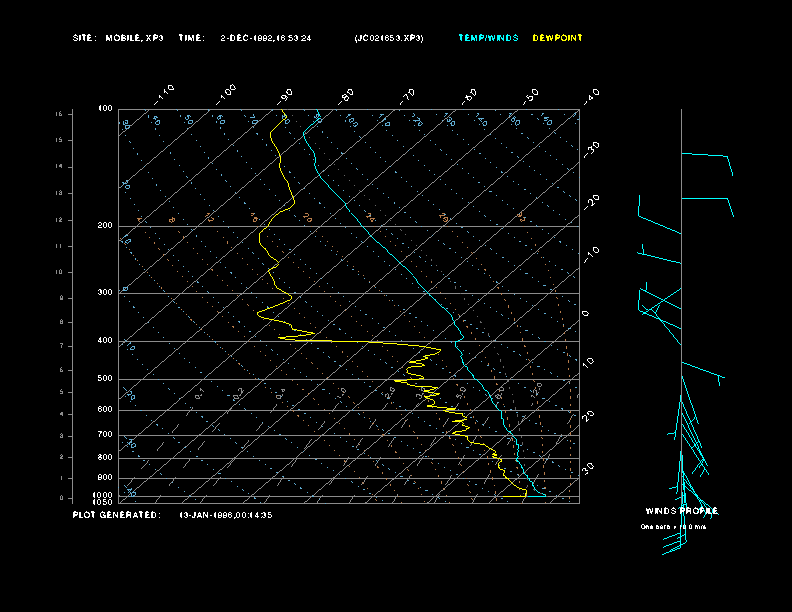
Task: Click the -100 isotherm label at top
Action: pos(226,95)
